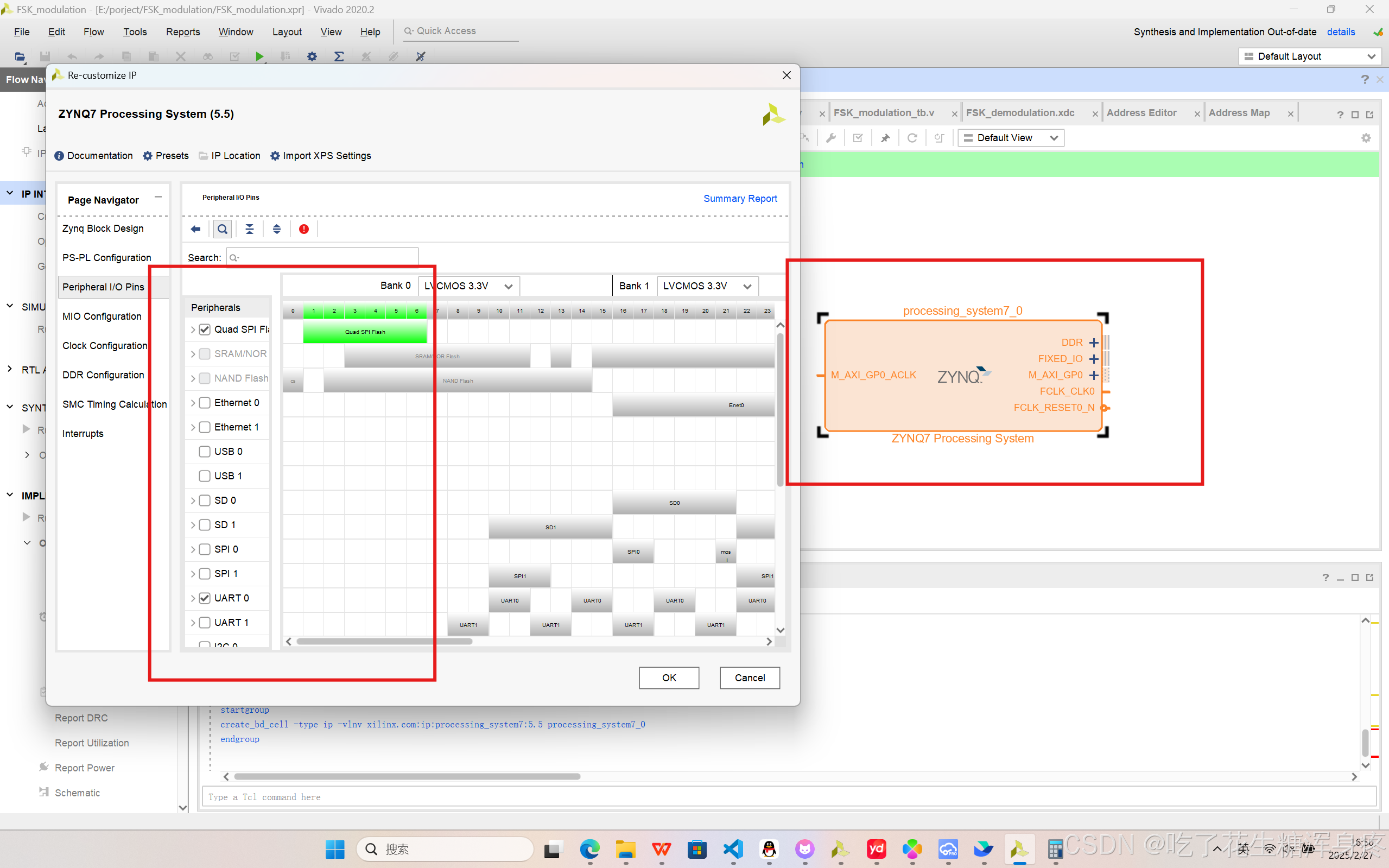Open the Tools menu
The width and height of the screenshot is (1389, 868).
click(x=135, y=32)
